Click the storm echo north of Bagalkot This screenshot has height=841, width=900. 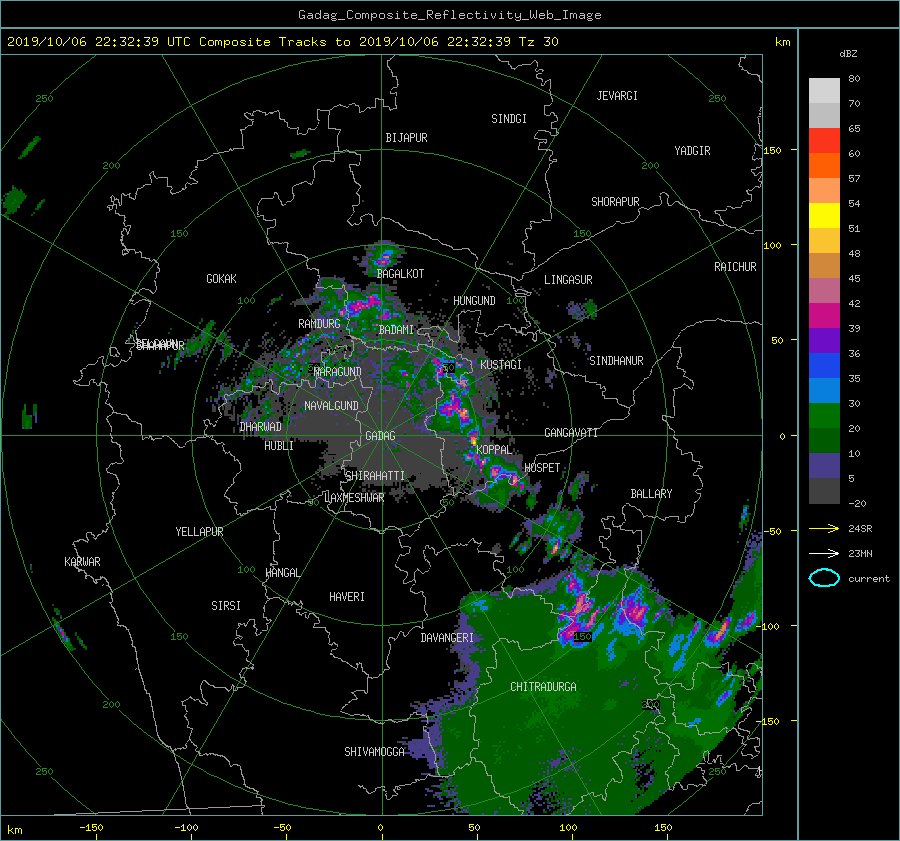pyautogui.click(x=382, y=257)
